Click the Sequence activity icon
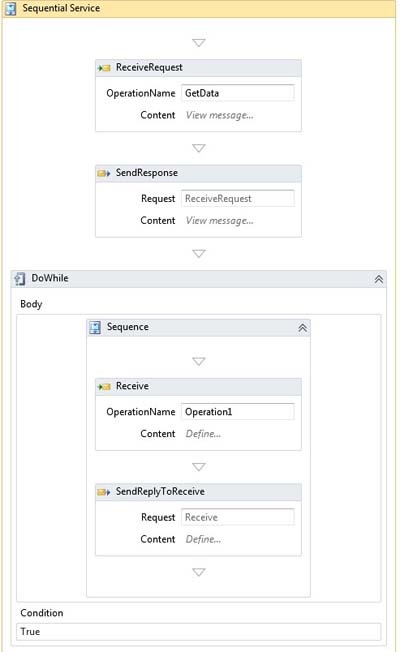This screenshot has height=652, width=400. click(x=95, y=328)
